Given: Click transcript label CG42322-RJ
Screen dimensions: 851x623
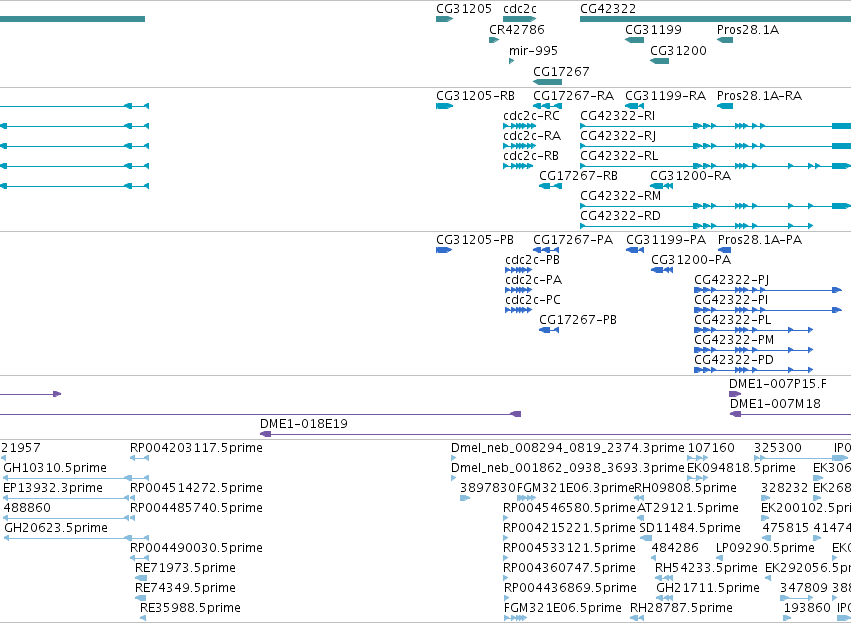Looking at the screenshot, I should coord(618,136).
